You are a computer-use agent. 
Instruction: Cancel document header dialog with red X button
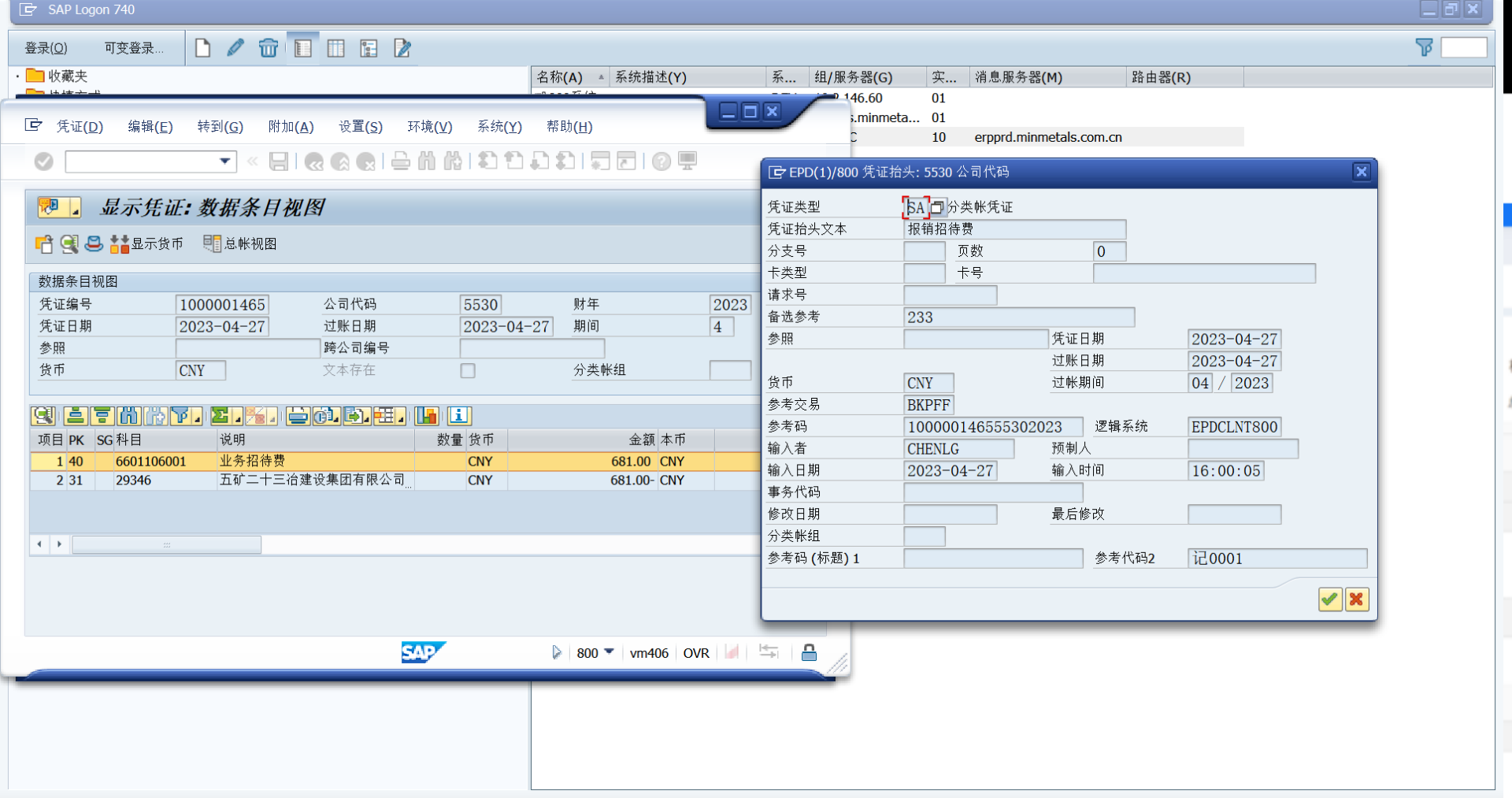point(1356,599)
